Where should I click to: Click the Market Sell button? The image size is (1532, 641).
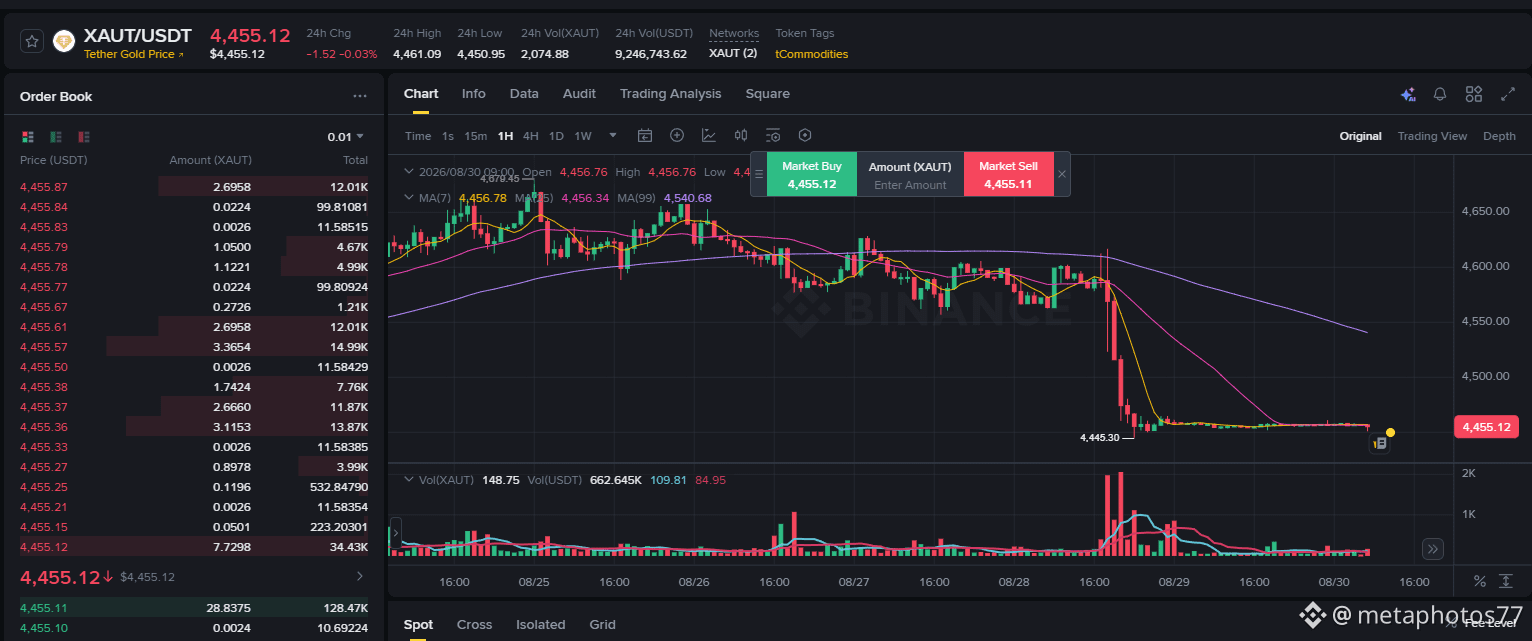coord(1008,175)
